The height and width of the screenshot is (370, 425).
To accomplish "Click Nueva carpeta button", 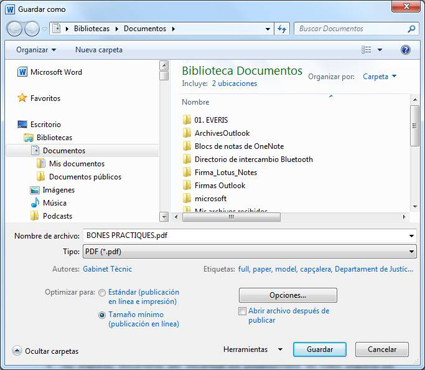I will tap(99, 50).
